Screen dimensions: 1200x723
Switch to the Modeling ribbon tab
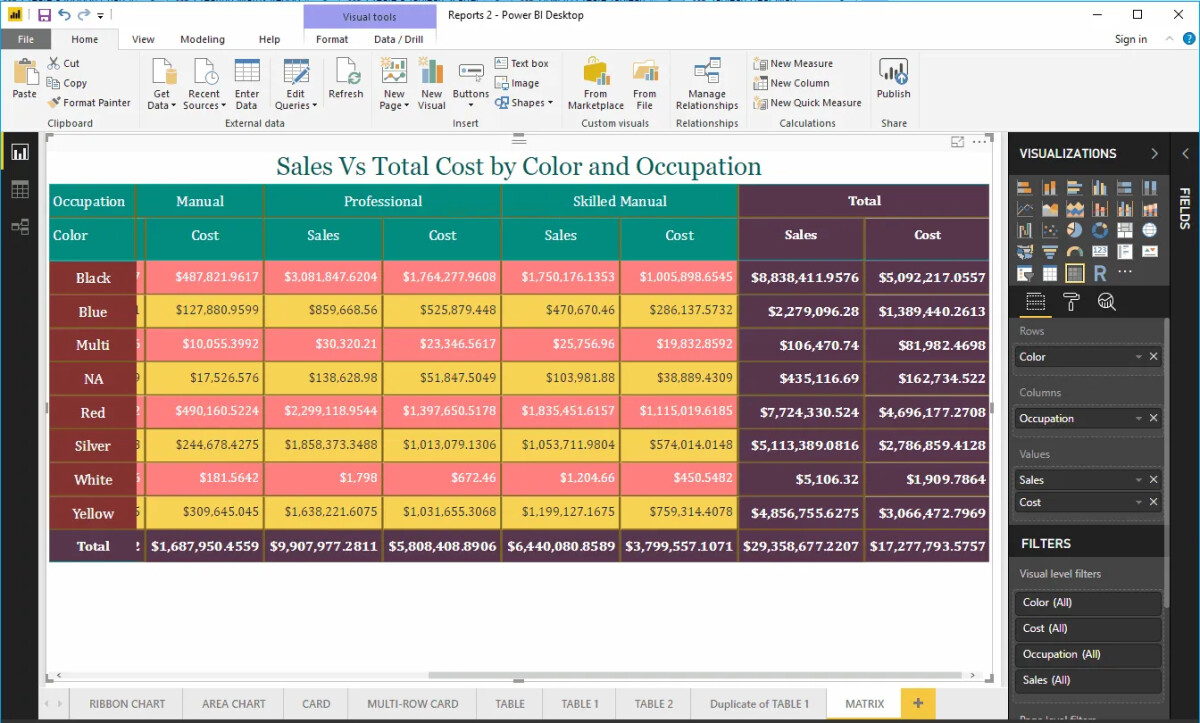[202, 39]
